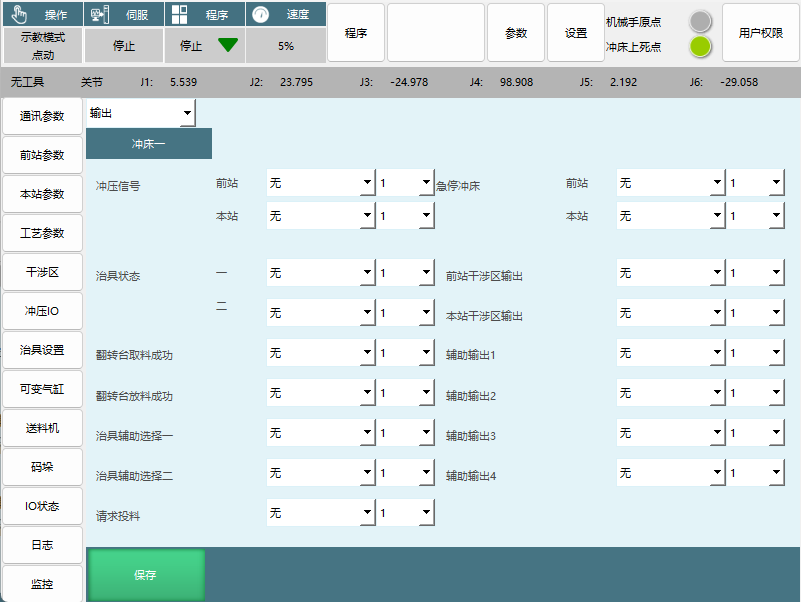Switch to the 冲床一 tab
The image size is (801, 602).
pos(149,144)
